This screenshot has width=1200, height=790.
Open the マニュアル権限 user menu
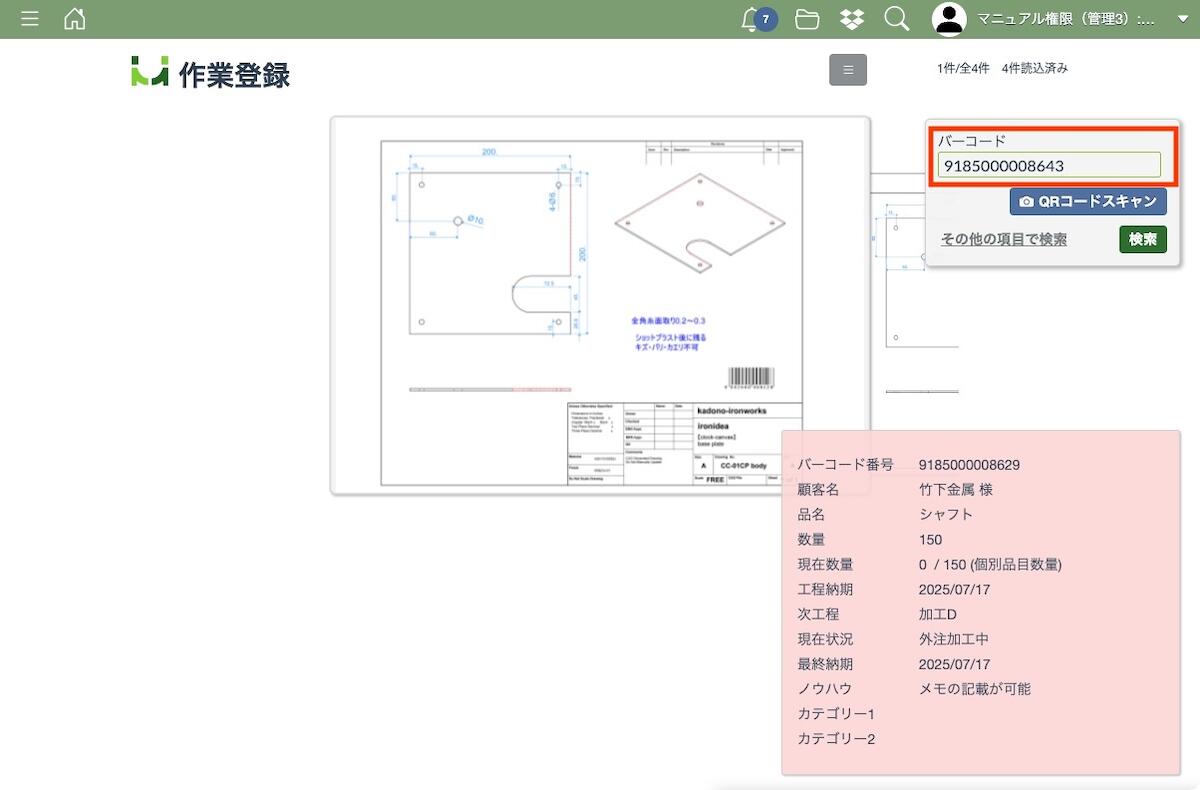(x=1065, y=19)
